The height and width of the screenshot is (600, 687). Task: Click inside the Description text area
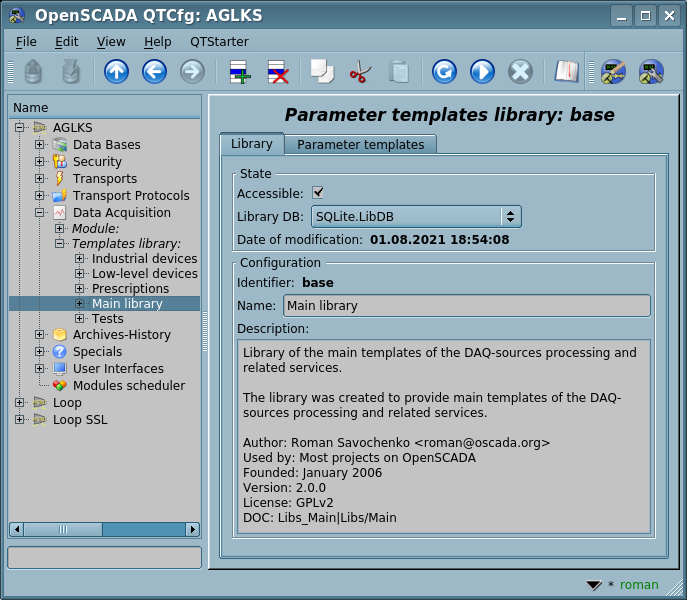pyautogui.click(x=444, y=437)
